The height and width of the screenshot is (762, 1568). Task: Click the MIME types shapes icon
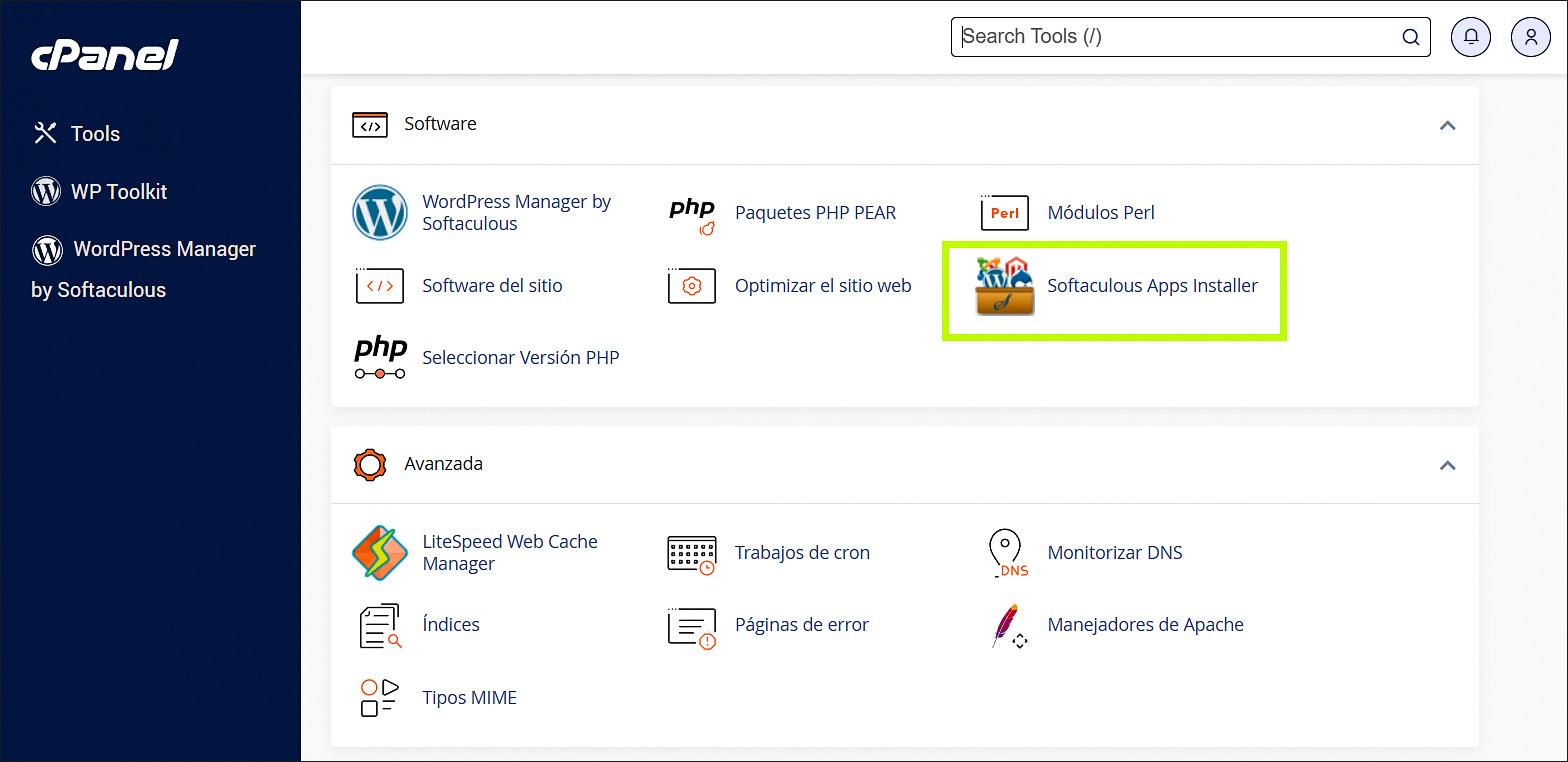pos(380,697)
